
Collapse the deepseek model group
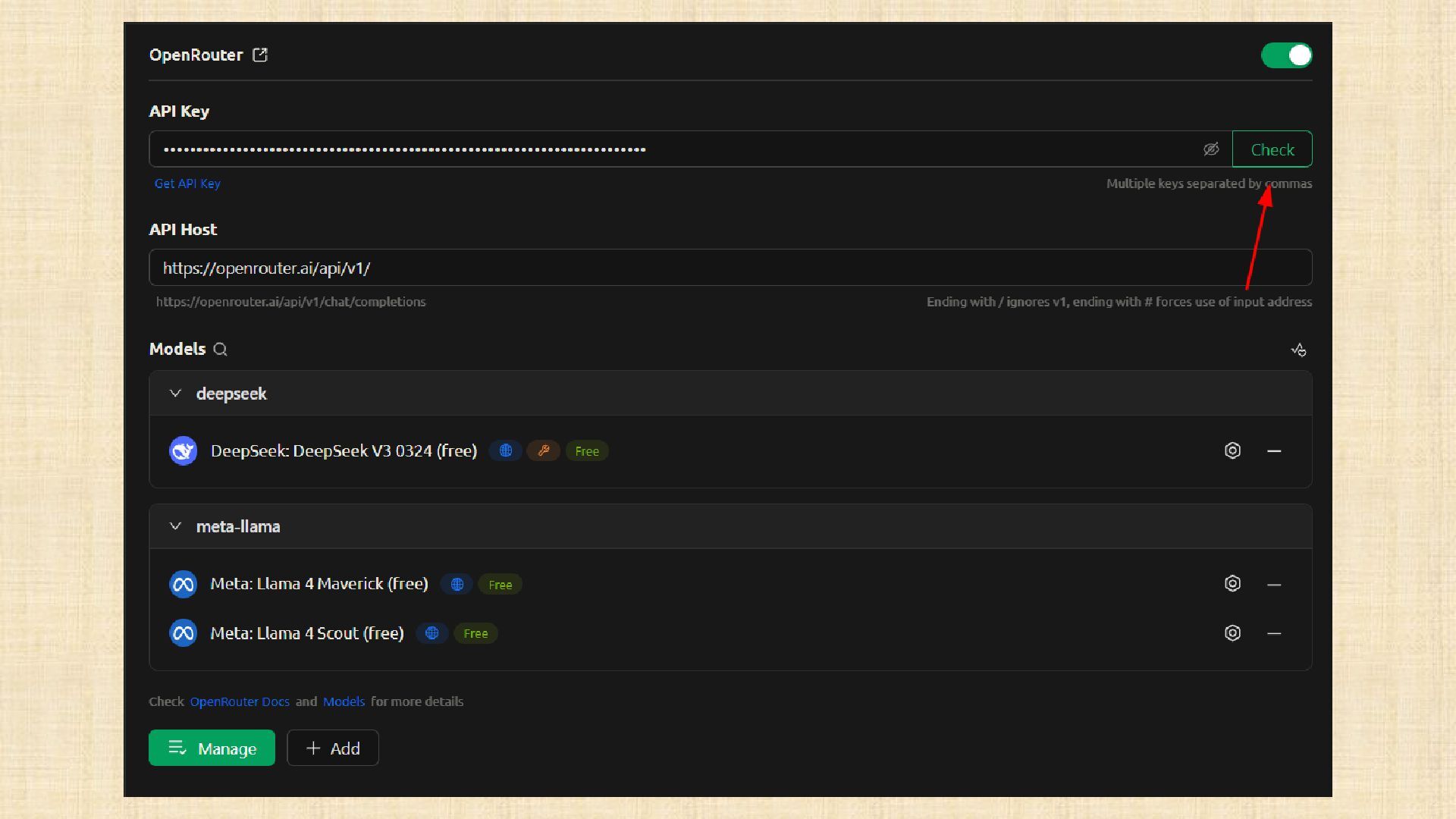175,394
